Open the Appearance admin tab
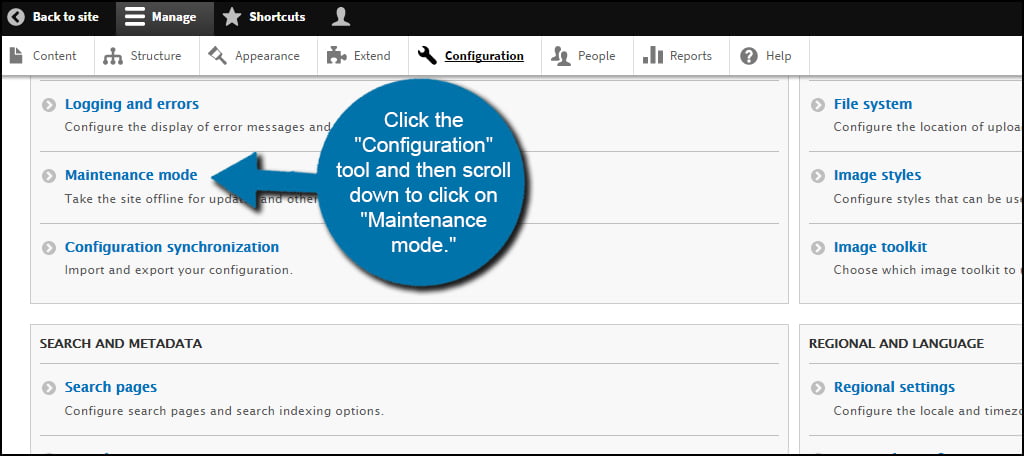 (x=267, y=56)
